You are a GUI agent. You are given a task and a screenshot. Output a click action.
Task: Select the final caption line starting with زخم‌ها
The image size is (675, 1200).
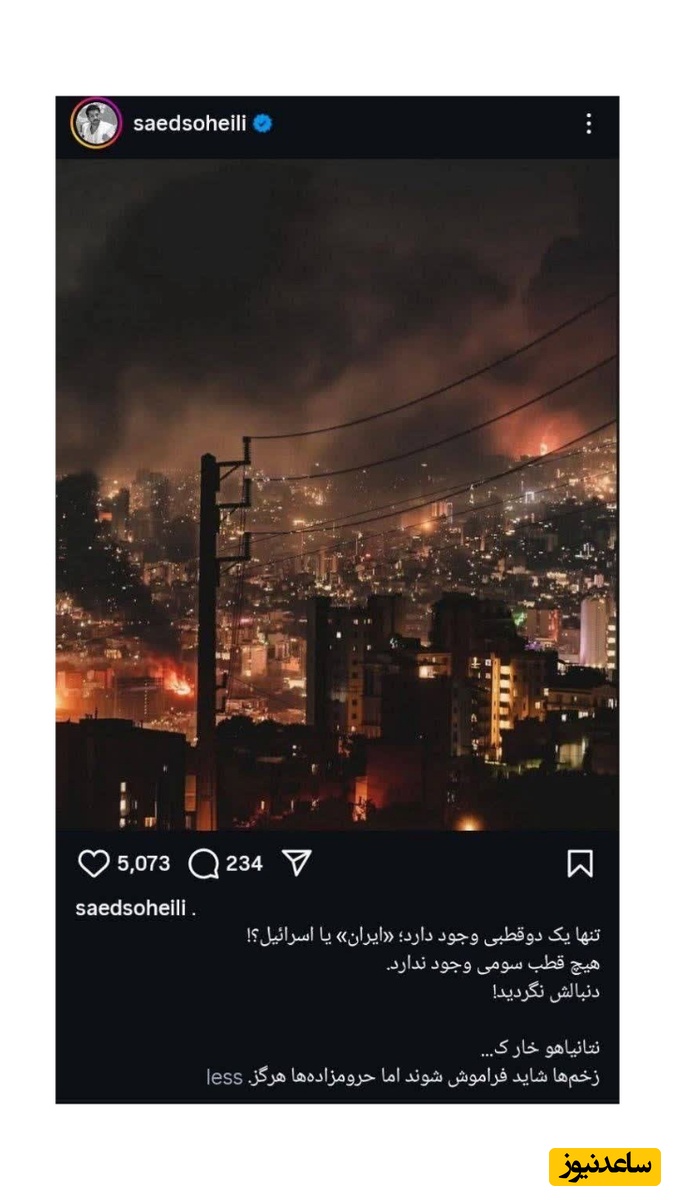(x=424, y=1077)
